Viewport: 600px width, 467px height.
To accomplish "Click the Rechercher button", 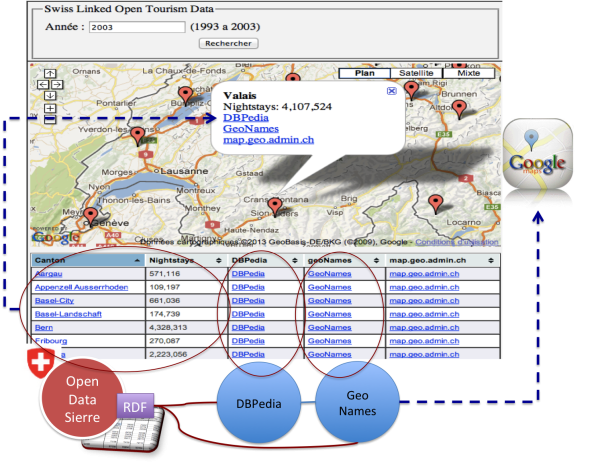I will click(x=228, y=43).
